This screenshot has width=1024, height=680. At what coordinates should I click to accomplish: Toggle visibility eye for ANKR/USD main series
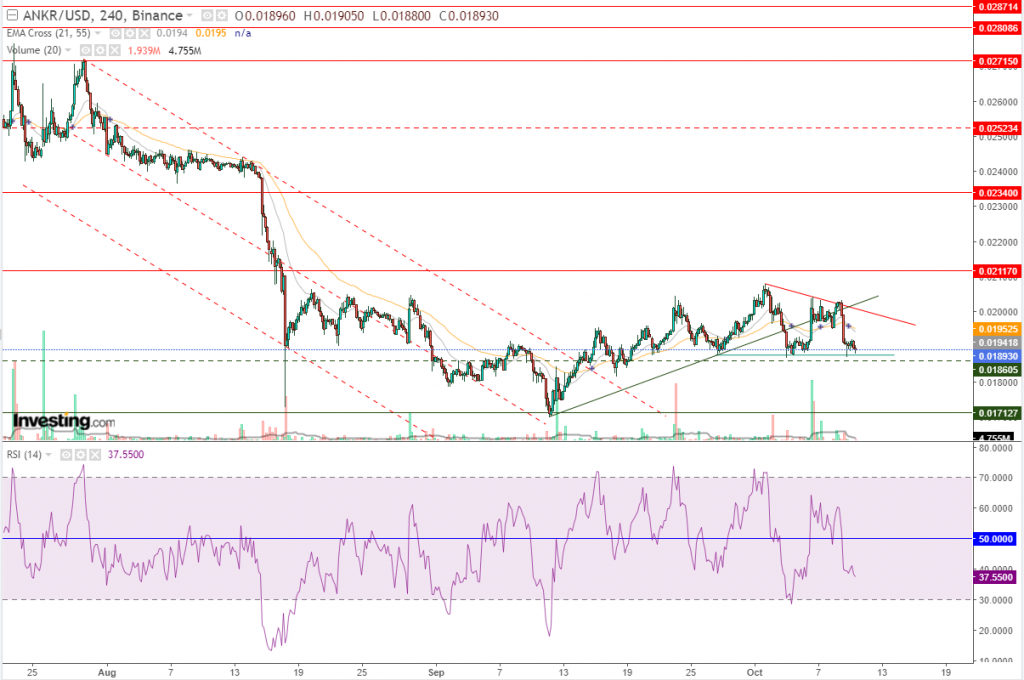[x=207, y=16]
